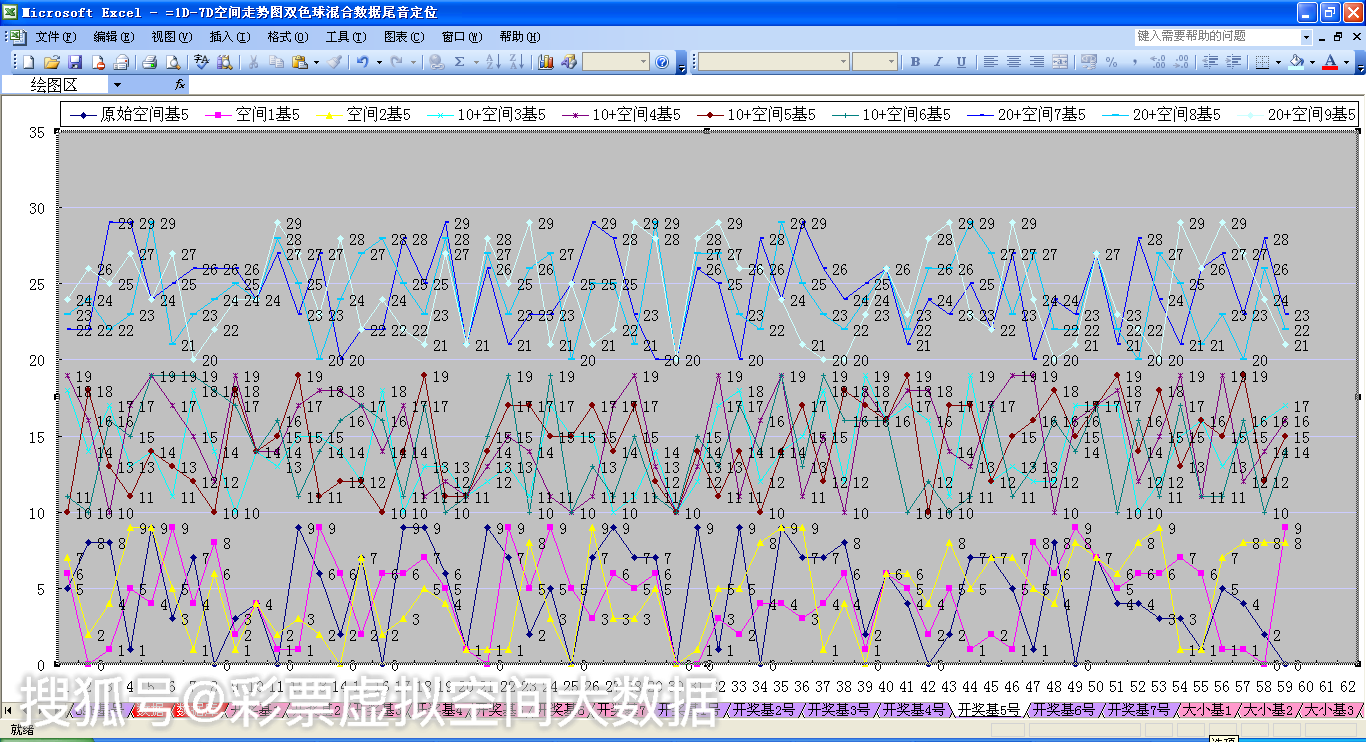Viewport: 1366px width, 742px height.
Task: Open the 文件(F) menu
Action: pos(56,37)
